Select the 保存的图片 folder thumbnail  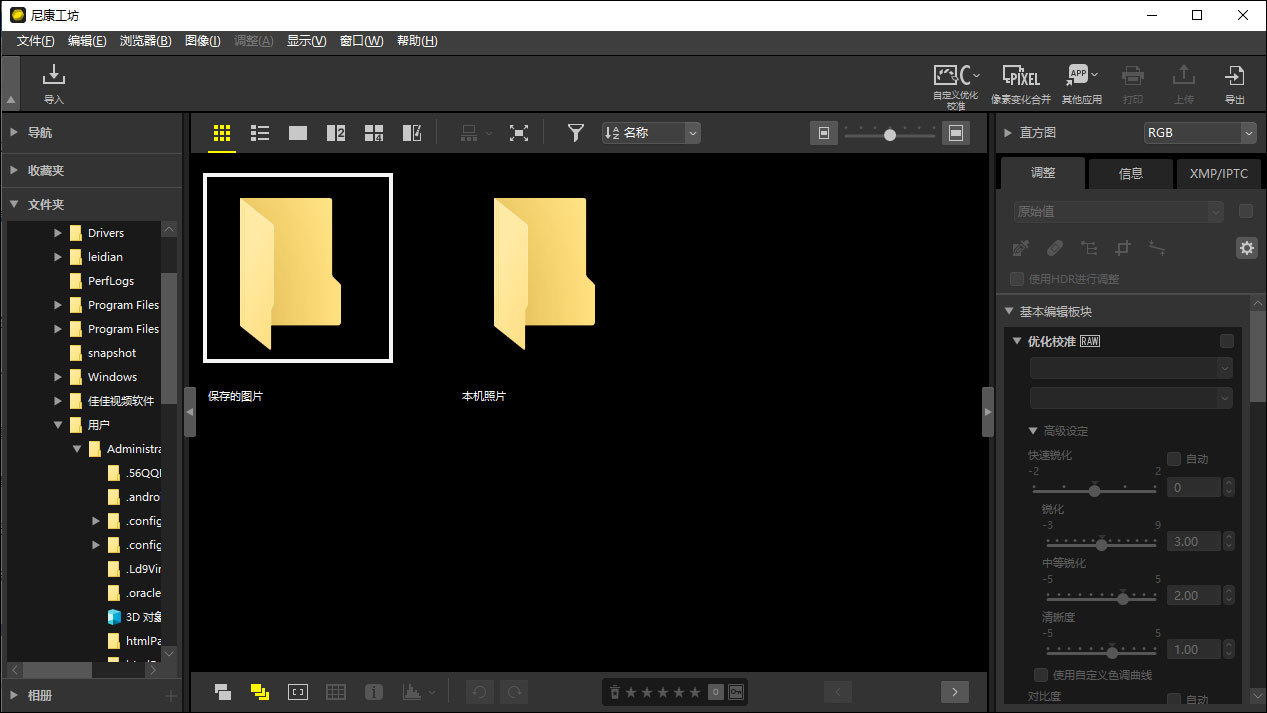pyautogui.click(x=298, y=268)
